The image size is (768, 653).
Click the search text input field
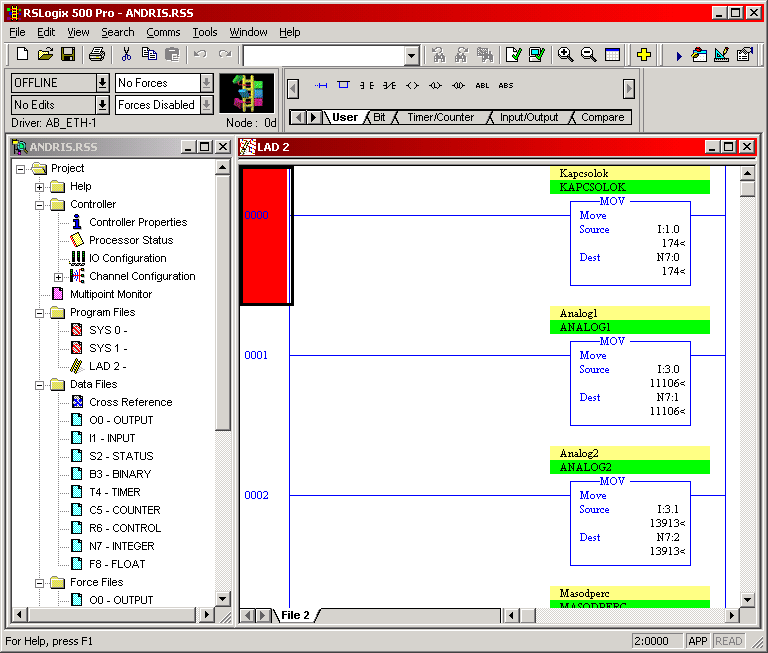324,55
